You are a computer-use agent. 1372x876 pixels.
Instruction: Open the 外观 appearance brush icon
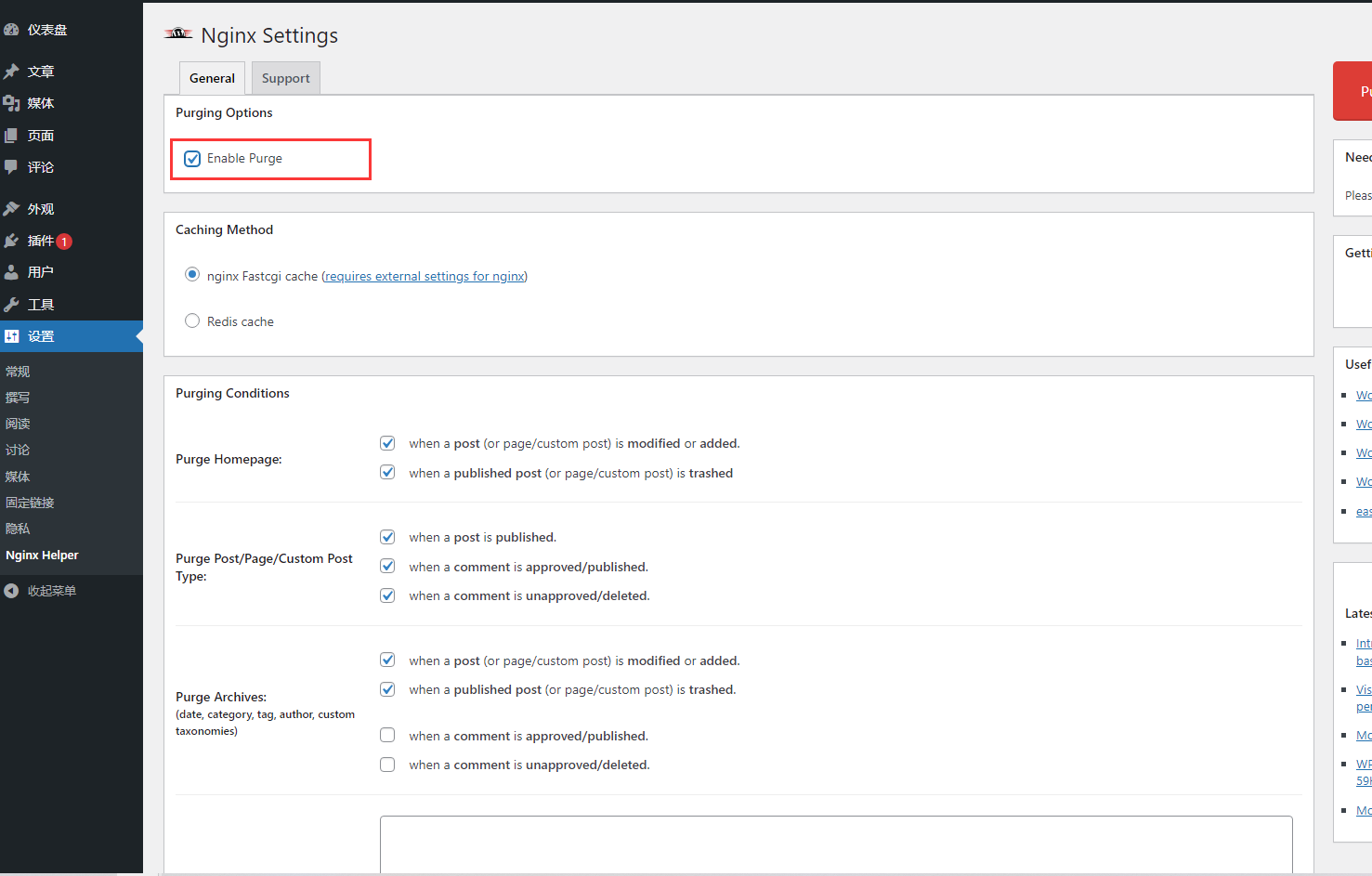coord(11,209)
